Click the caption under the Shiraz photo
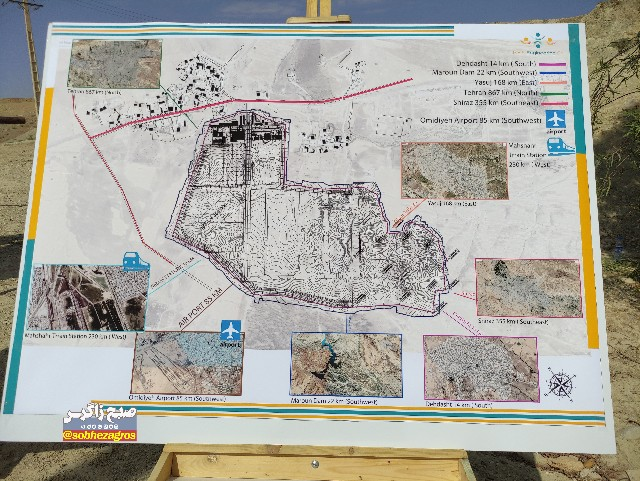Viewport: 640px width, 481px height. (x=513, y=322)
